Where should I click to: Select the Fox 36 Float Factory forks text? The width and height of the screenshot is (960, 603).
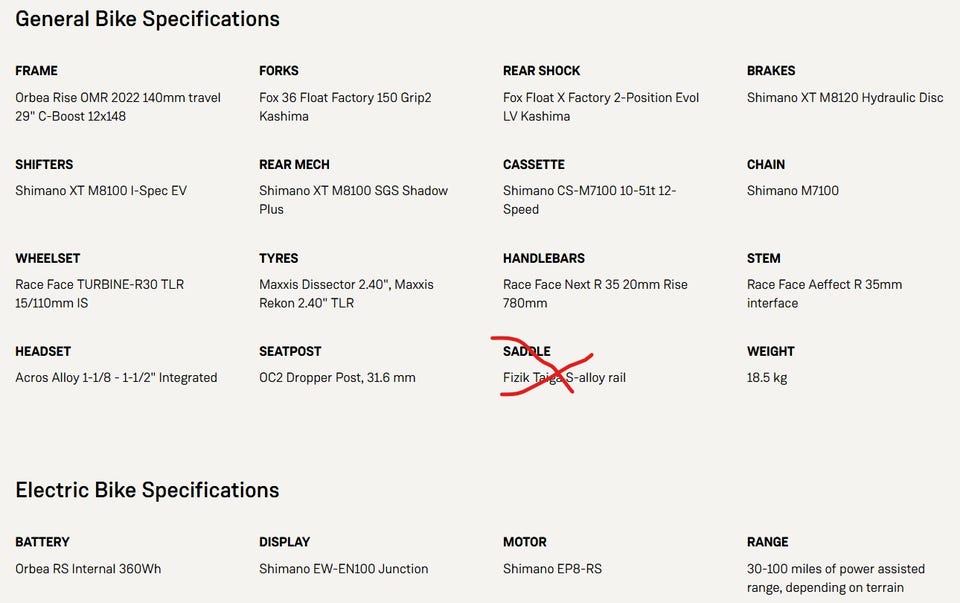coord(345,107)
